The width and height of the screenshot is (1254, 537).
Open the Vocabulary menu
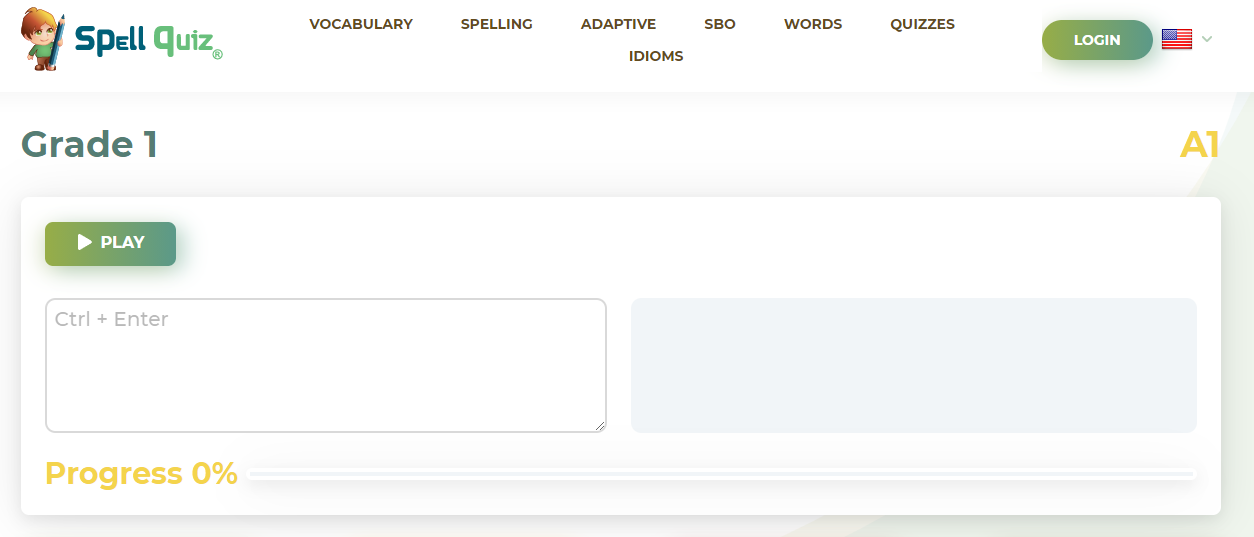pyautogui.click(x=361, y=24)
